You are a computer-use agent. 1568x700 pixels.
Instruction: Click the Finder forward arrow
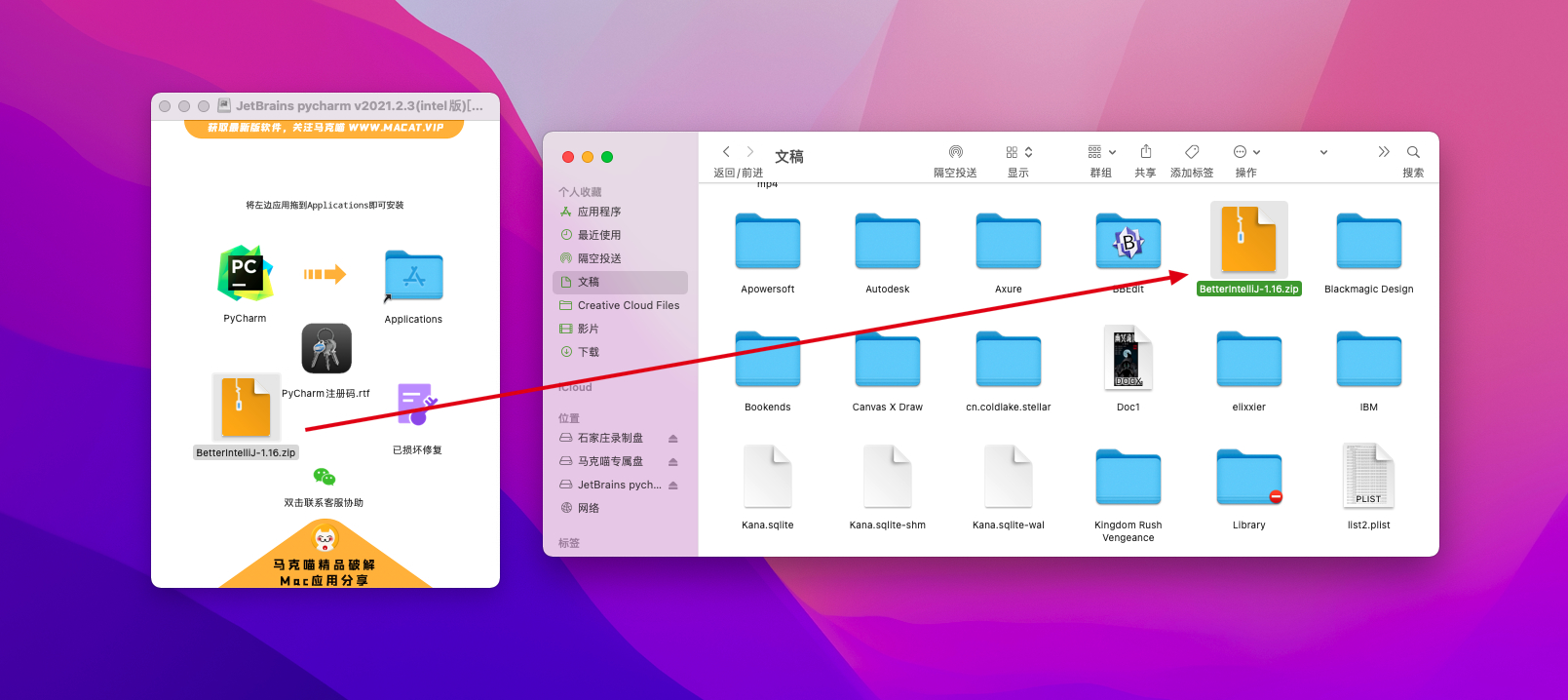pos(749,152)
